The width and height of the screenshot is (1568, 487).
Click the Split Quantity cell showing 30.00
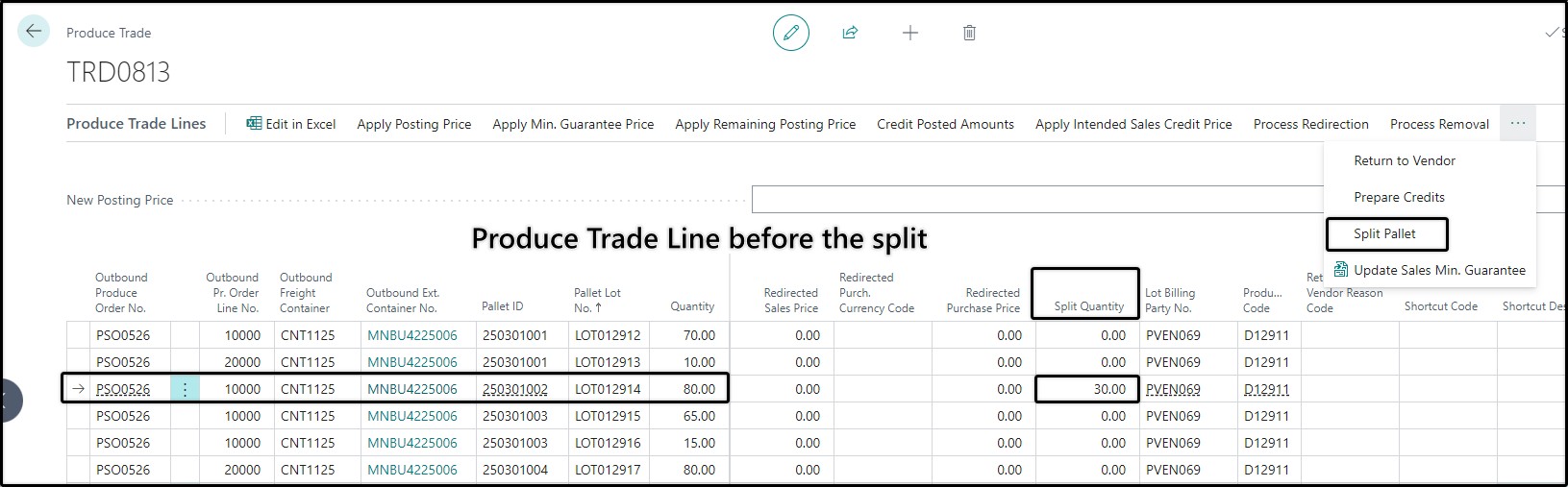(1087, 389)
